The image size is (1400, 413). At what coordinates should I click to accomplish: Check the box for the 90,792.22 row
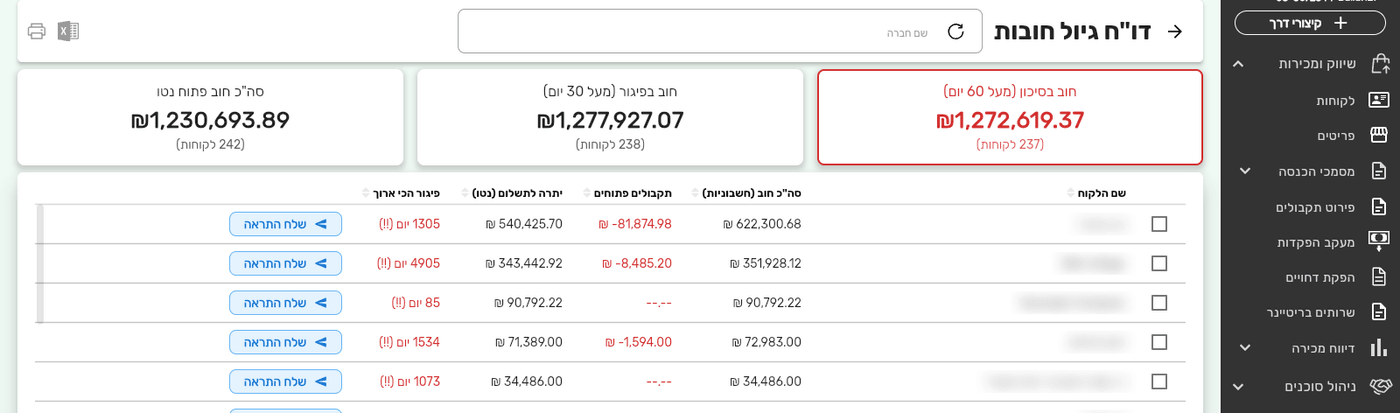(1159, 303)
